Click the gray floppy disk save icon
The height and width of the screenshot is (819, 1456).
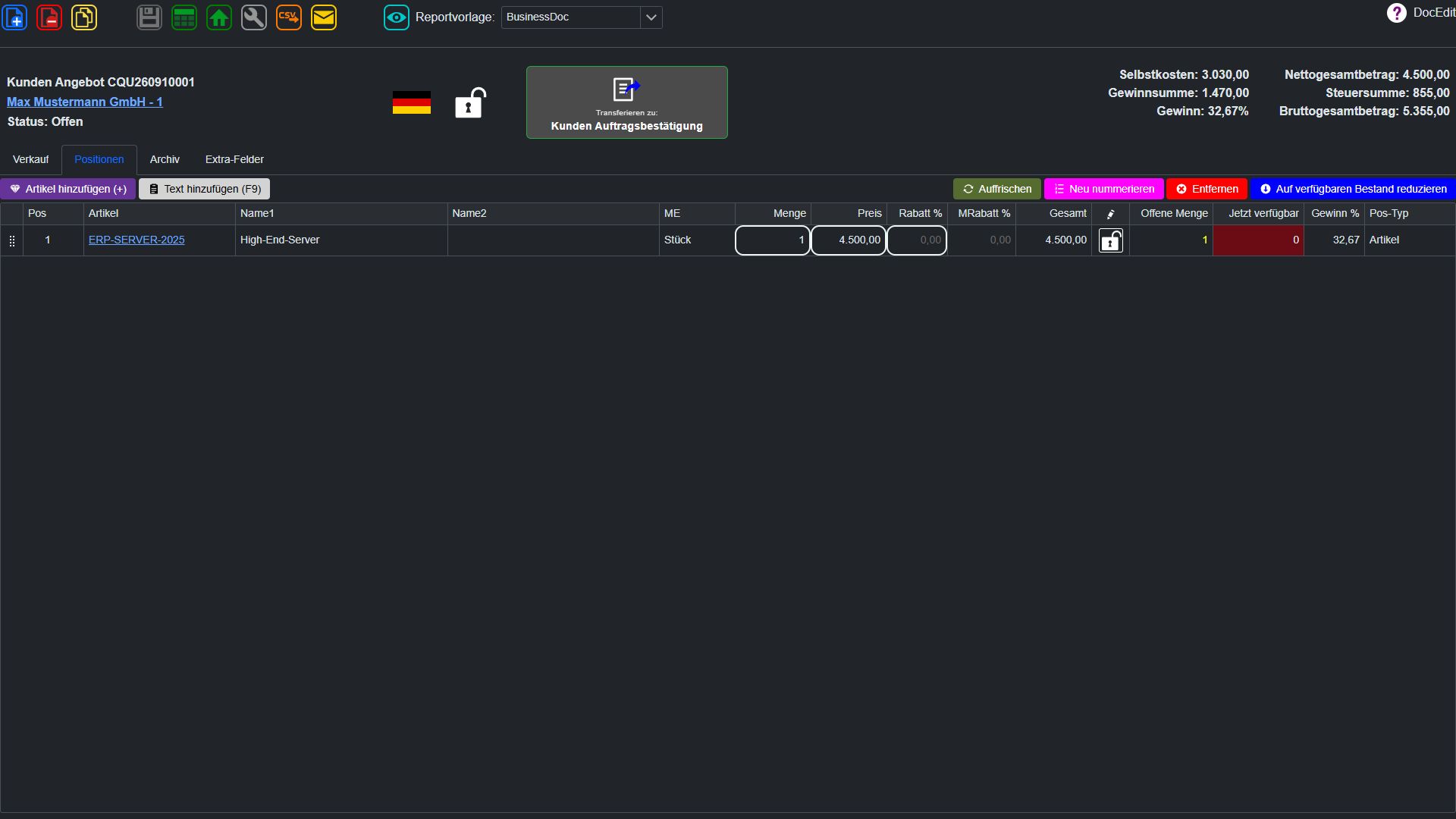coord(149,17)
